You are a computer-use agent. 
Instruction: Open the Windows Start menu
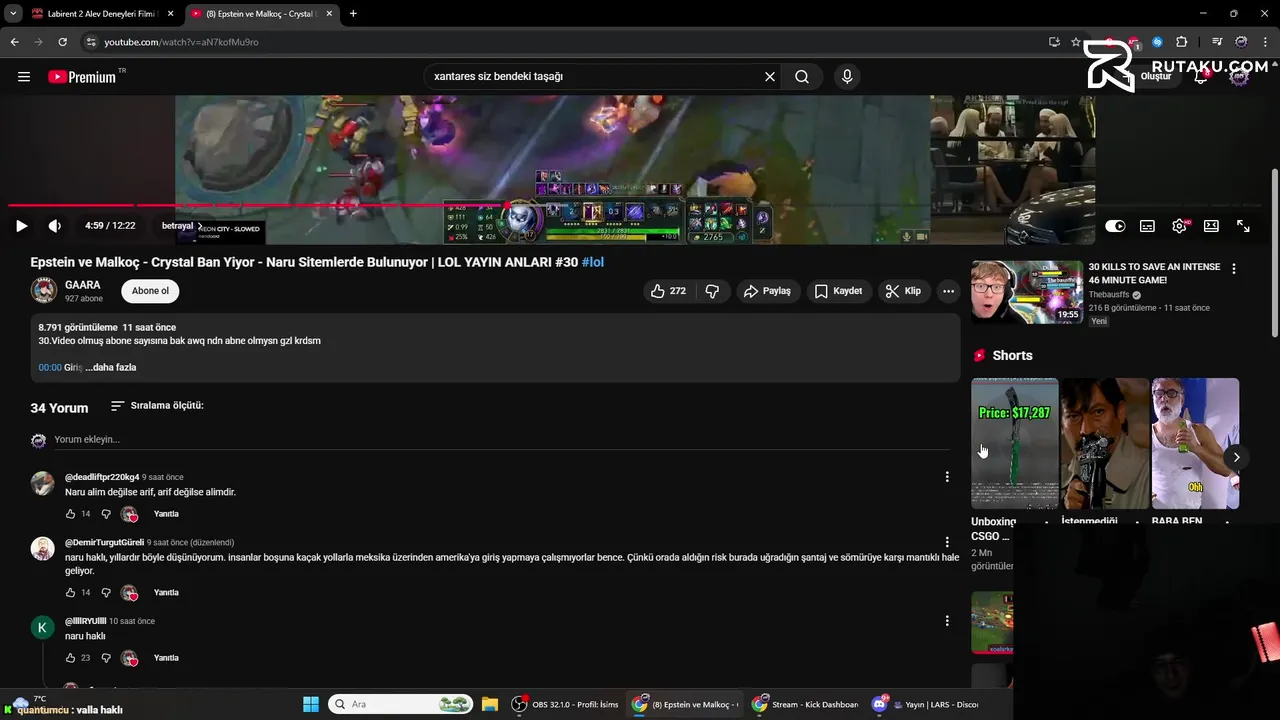tap(311, 704)
